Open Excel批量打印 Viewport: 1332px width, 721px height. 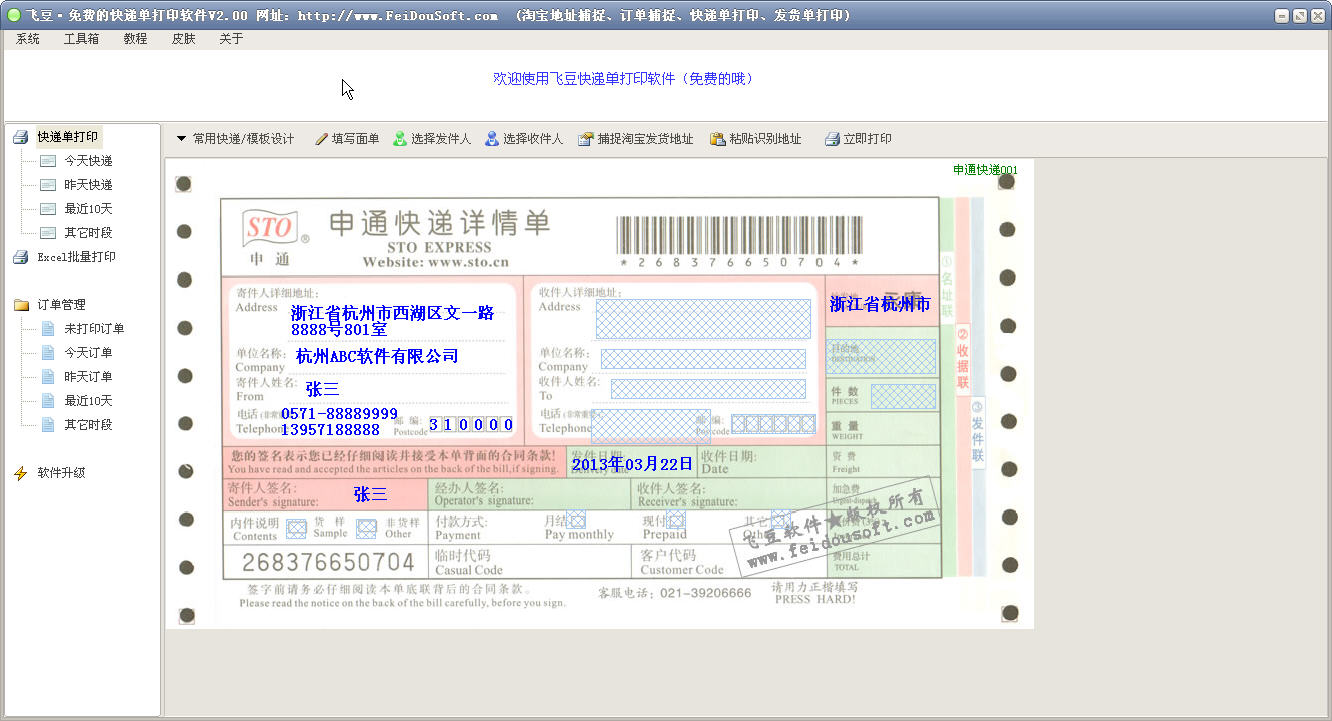pos(77,257)
